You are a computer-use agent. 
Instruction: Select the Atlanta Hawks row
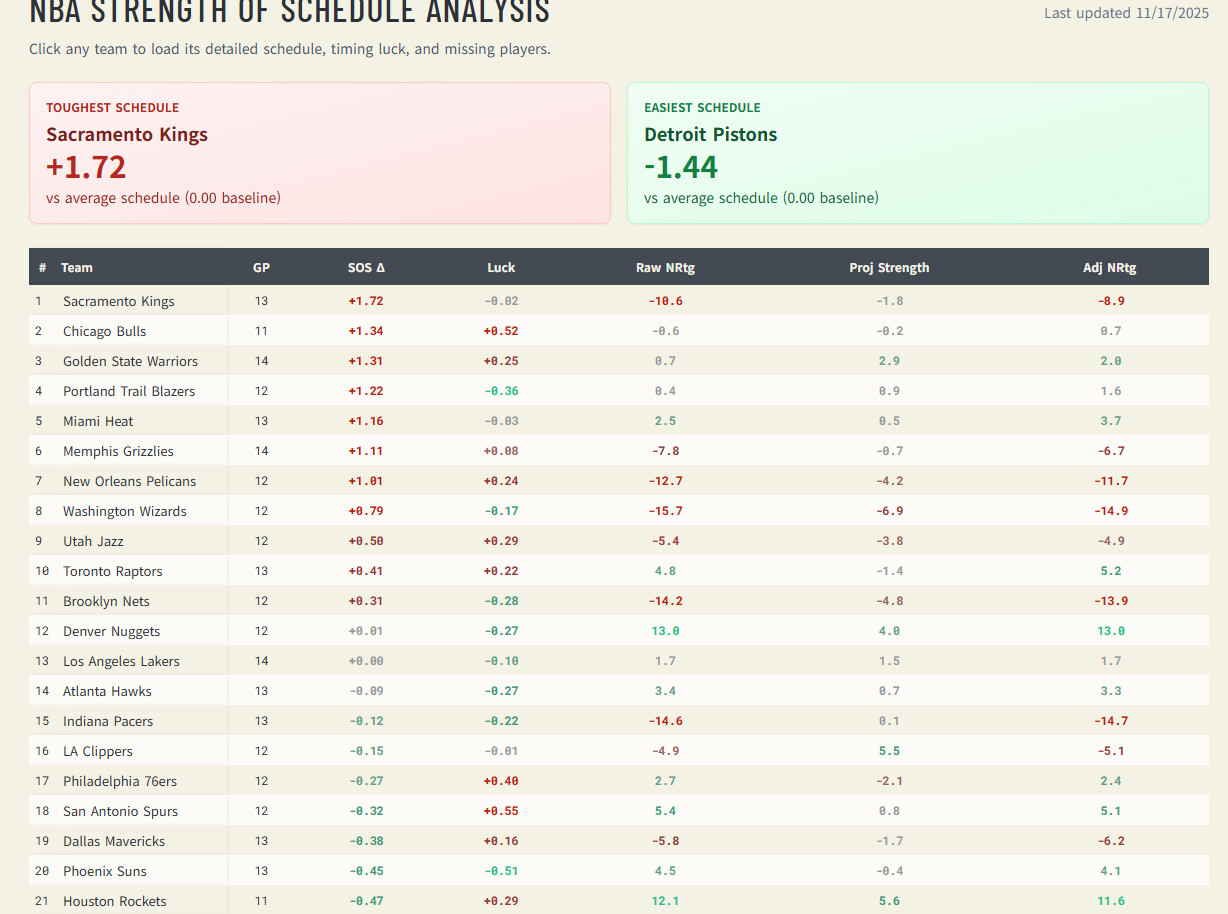click(619, 691)
